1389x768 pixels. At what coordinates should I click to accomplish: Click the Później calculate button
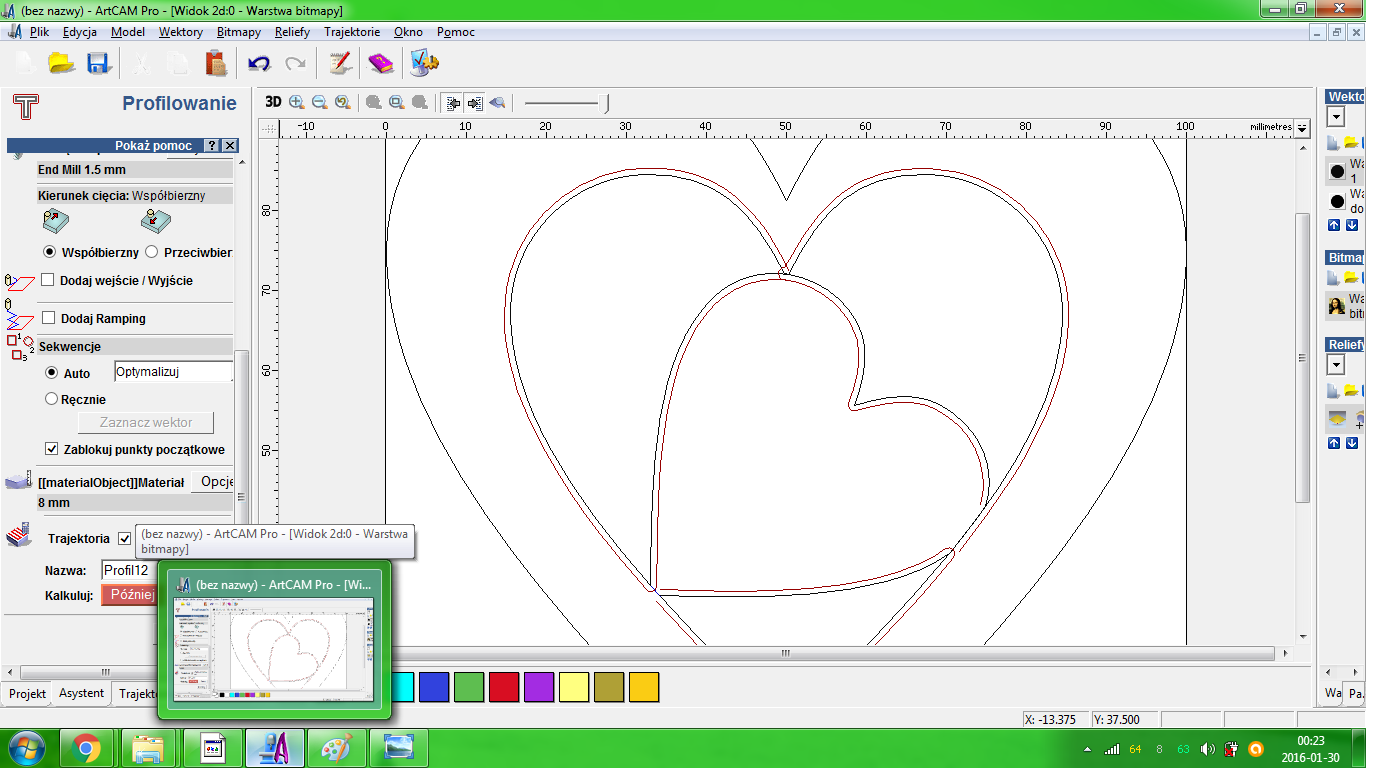[130, 595]
